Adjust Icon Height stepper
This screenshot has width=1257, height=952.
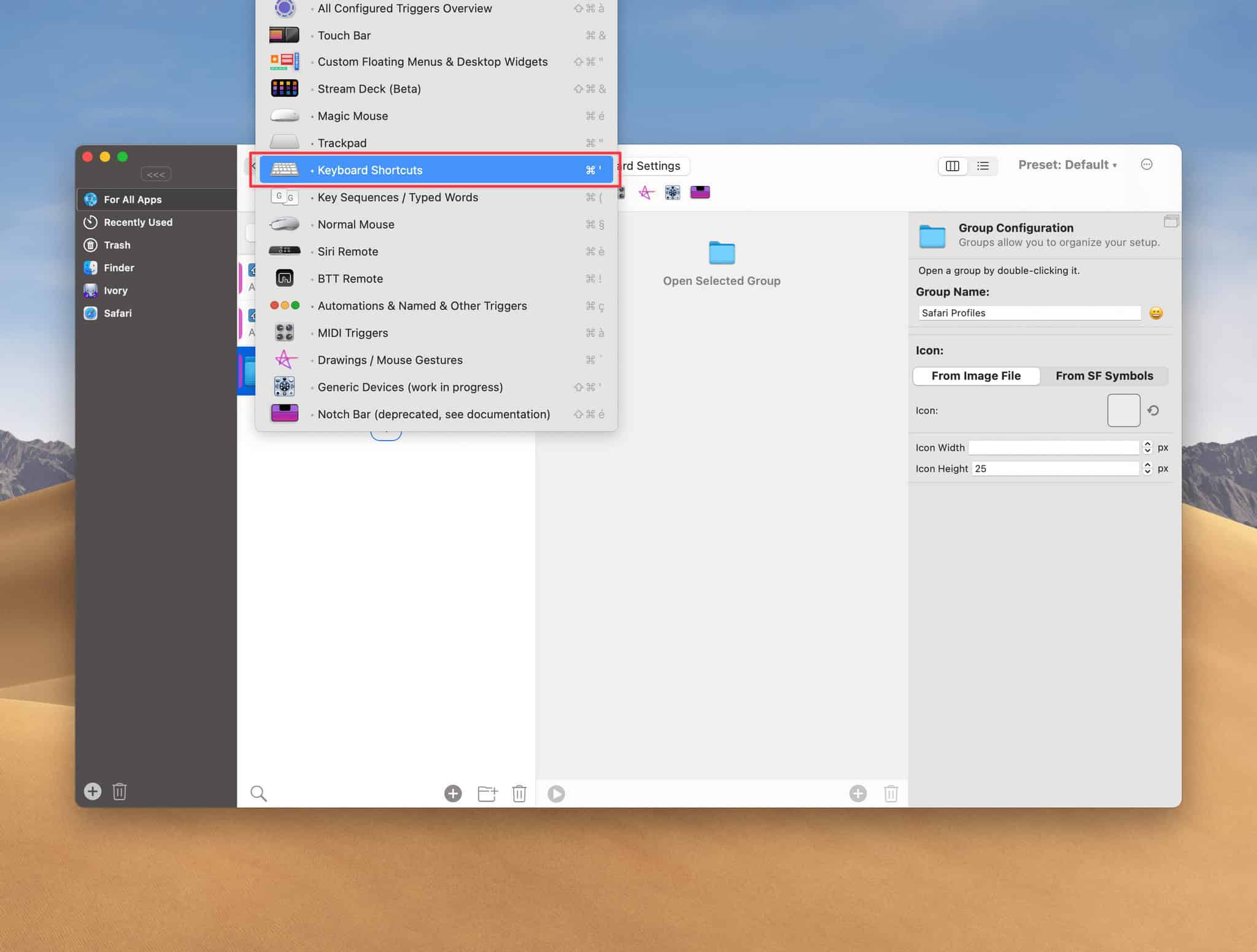1147,468
